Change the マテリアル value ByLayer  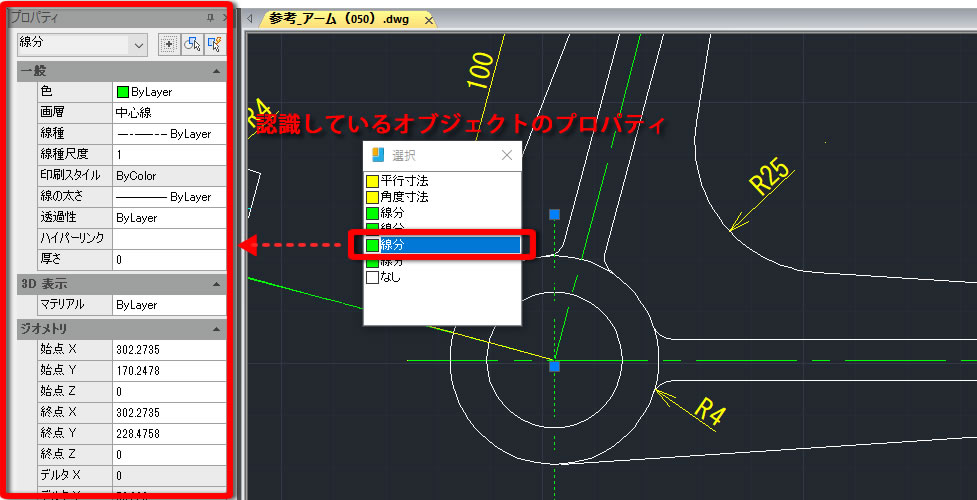[x=169, y=305]
